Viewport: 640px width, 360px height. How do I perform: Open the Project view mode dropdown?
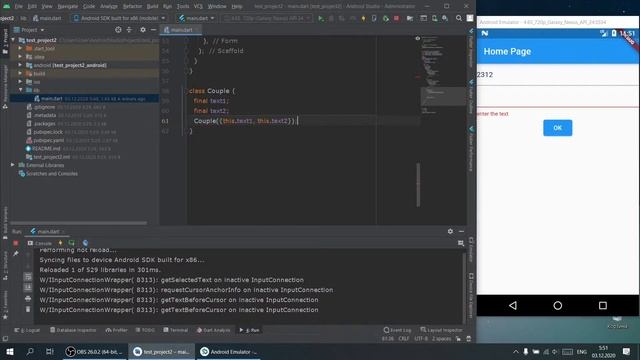click(x=29, y=30)
